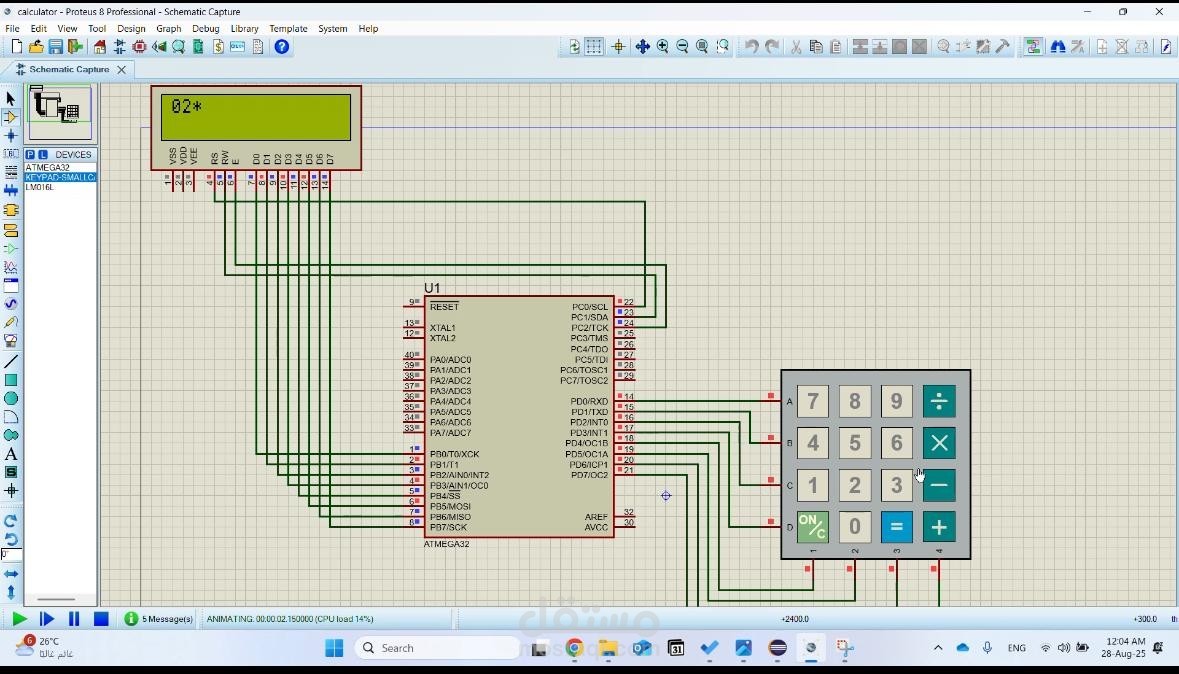Viewport: 1179px width, 674px height.
Task: Select LM016L in the devices list
Action: (x=60, y=187)
